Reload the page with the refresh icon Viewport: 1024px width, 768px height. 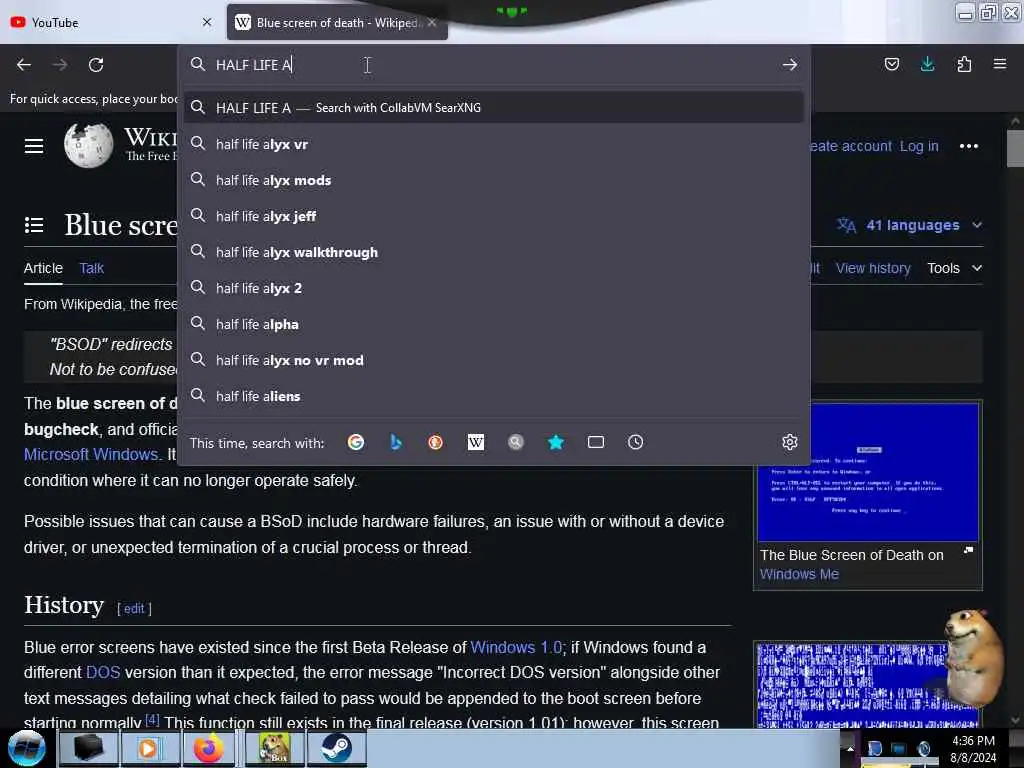[x=96, y=65]
